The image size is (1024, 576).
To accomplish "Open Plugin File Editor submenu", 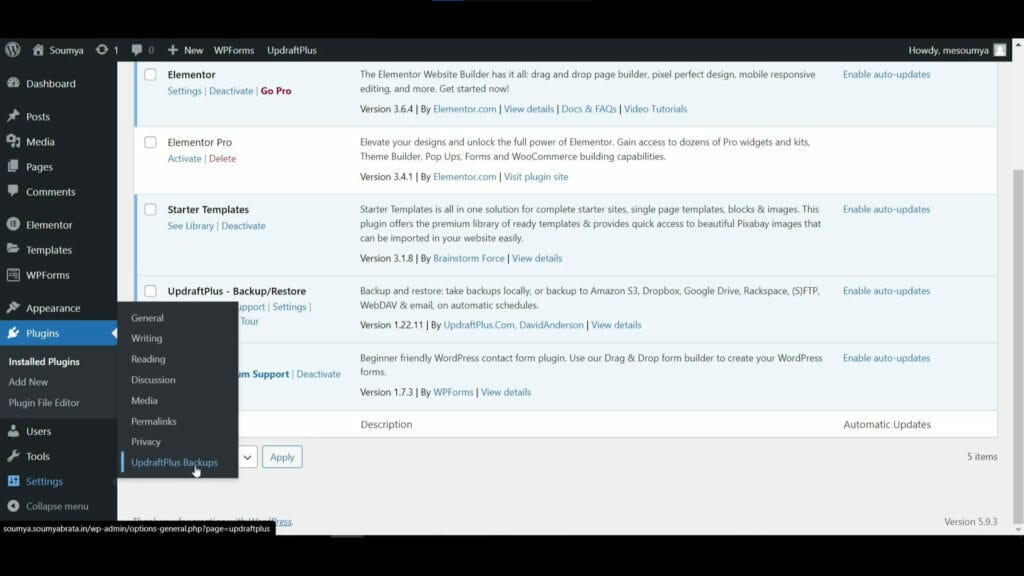I will (44, 403).
